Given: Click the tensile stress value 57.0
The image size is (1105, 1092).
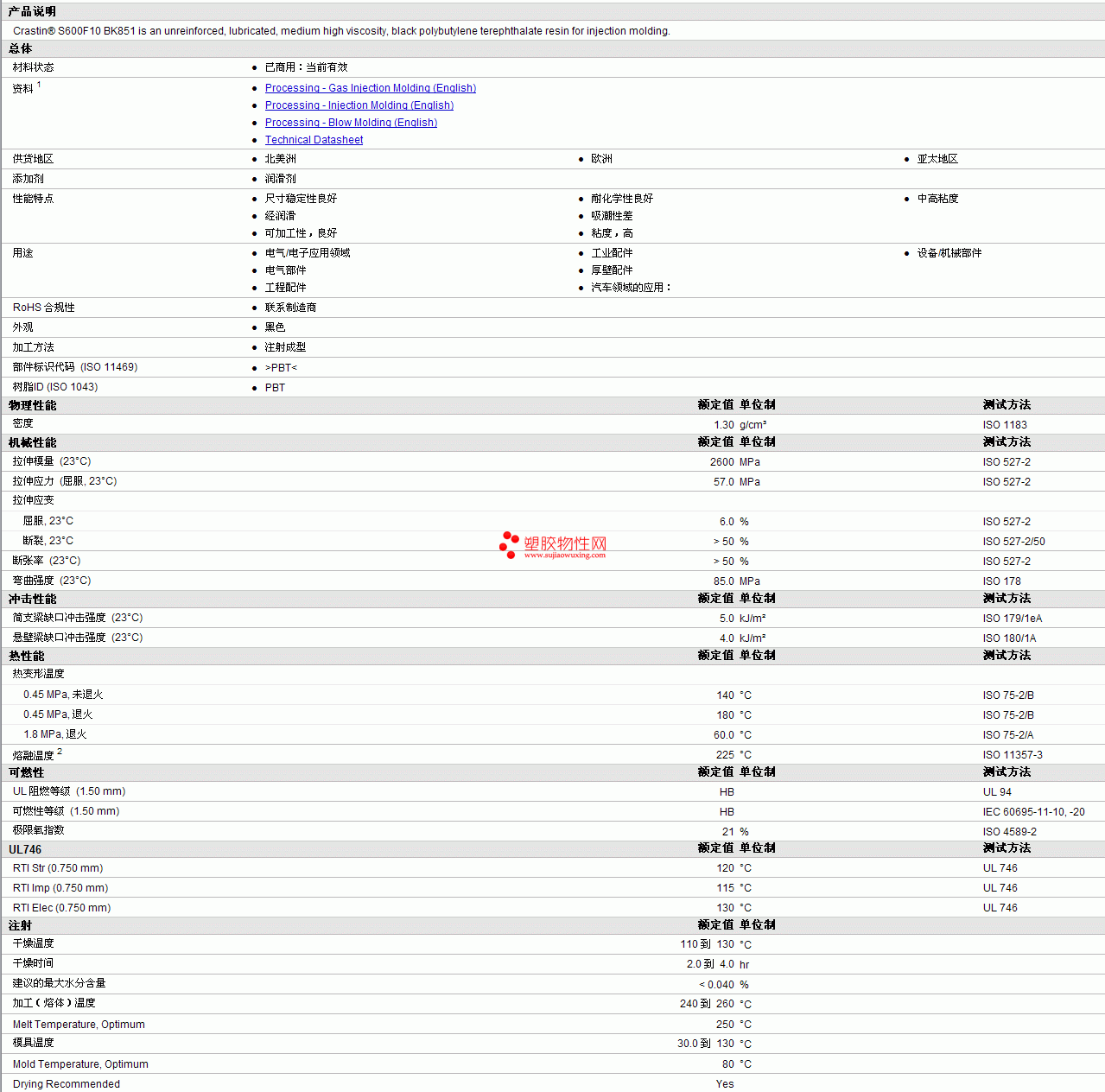Looking at the screenshot, I should 724,482.
